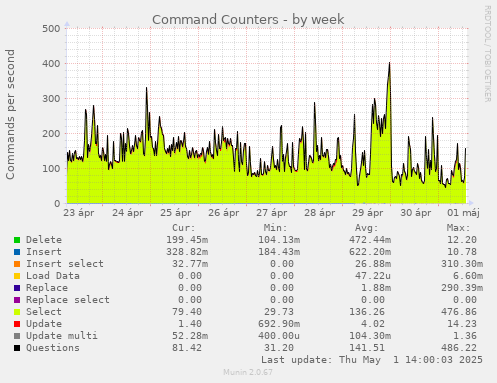Click the chart title 'Command Counters - by week'

point(248,20)
